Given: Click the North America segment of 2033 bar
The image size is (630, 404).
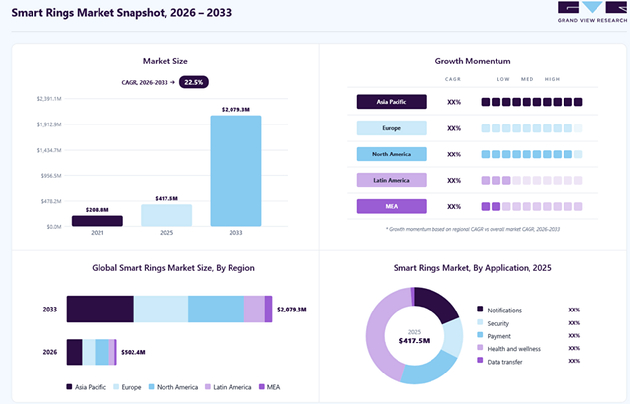Looking at the screenshot, I should coord(216,309).
